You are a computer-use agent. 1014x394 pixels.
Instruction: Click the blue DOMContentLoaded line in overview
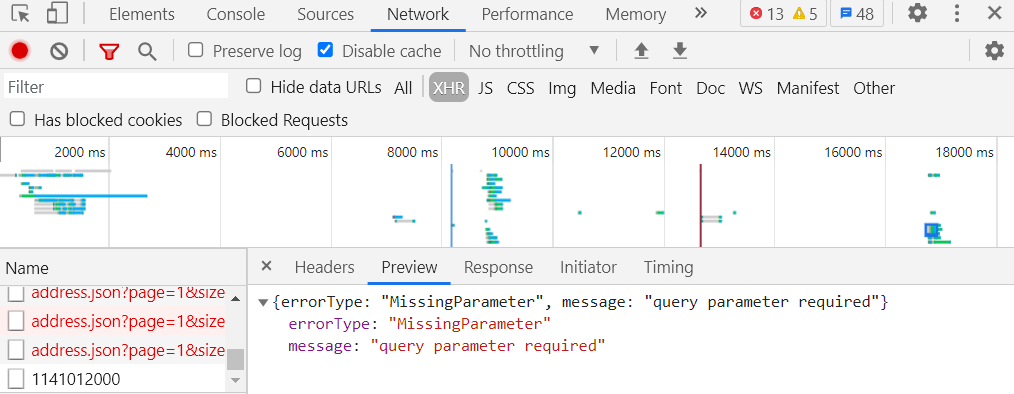click(451, 205)
